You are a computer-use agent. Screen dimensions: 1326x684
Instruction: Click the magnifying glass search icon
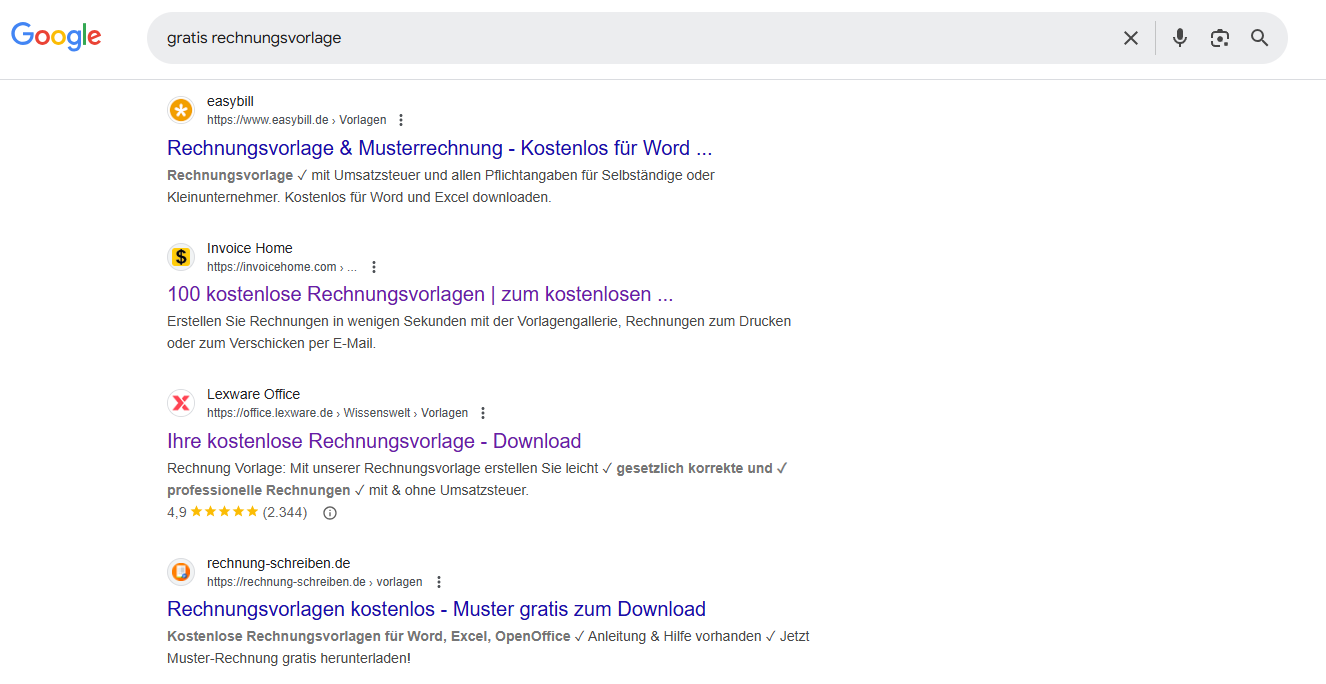pyautogui.click(x=1260, y=38)
